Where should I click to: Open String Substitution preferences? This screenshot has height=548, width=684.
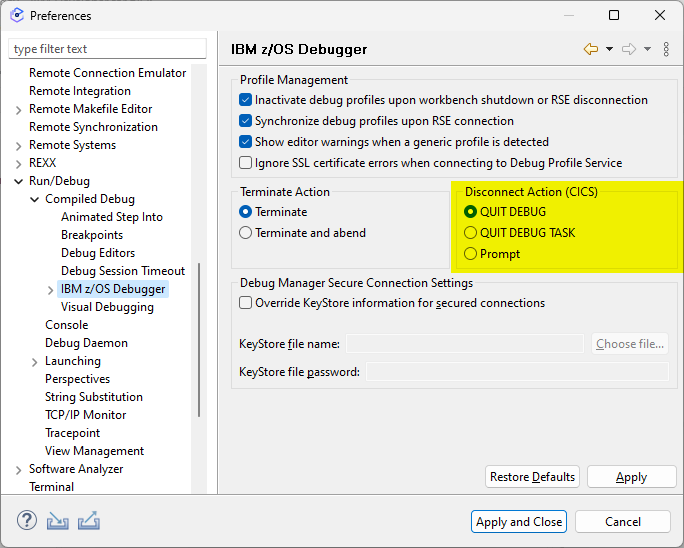[x=94, y=397]
